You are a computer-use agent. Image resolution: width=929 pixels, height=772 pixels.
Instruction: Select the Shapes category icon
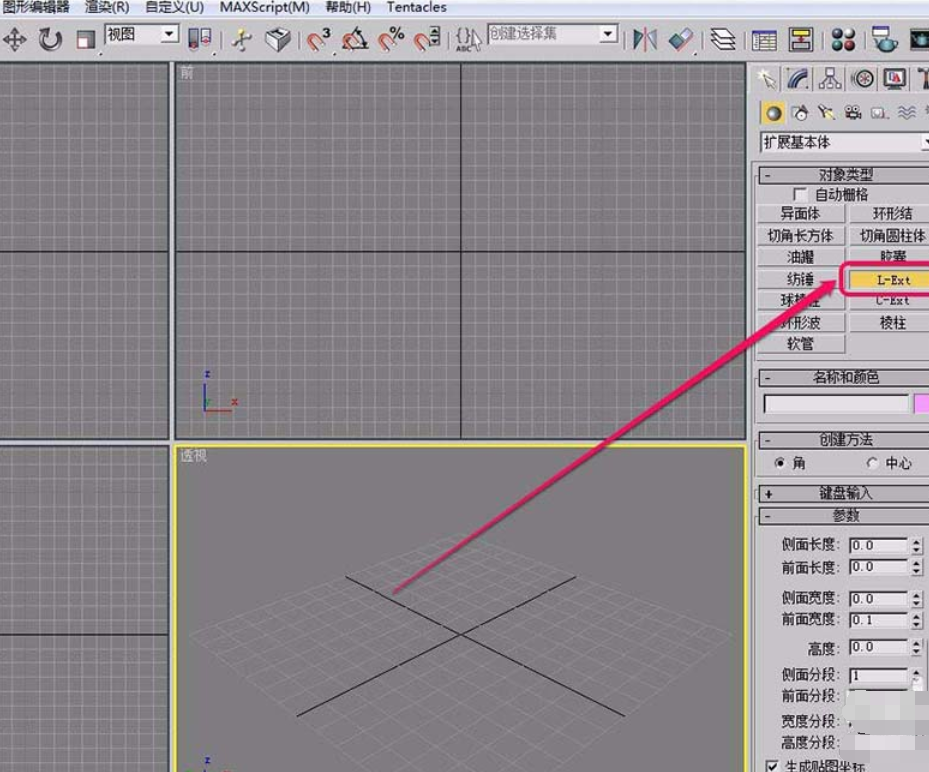point(800,113)
